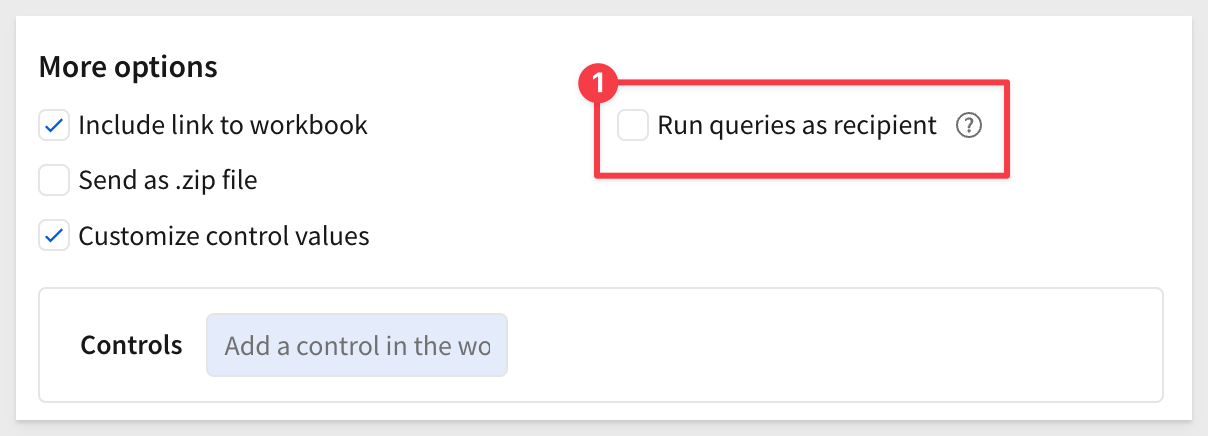
Task: Click the empty white area below Run queries as recipient
Action: click(x=800, y=230)
